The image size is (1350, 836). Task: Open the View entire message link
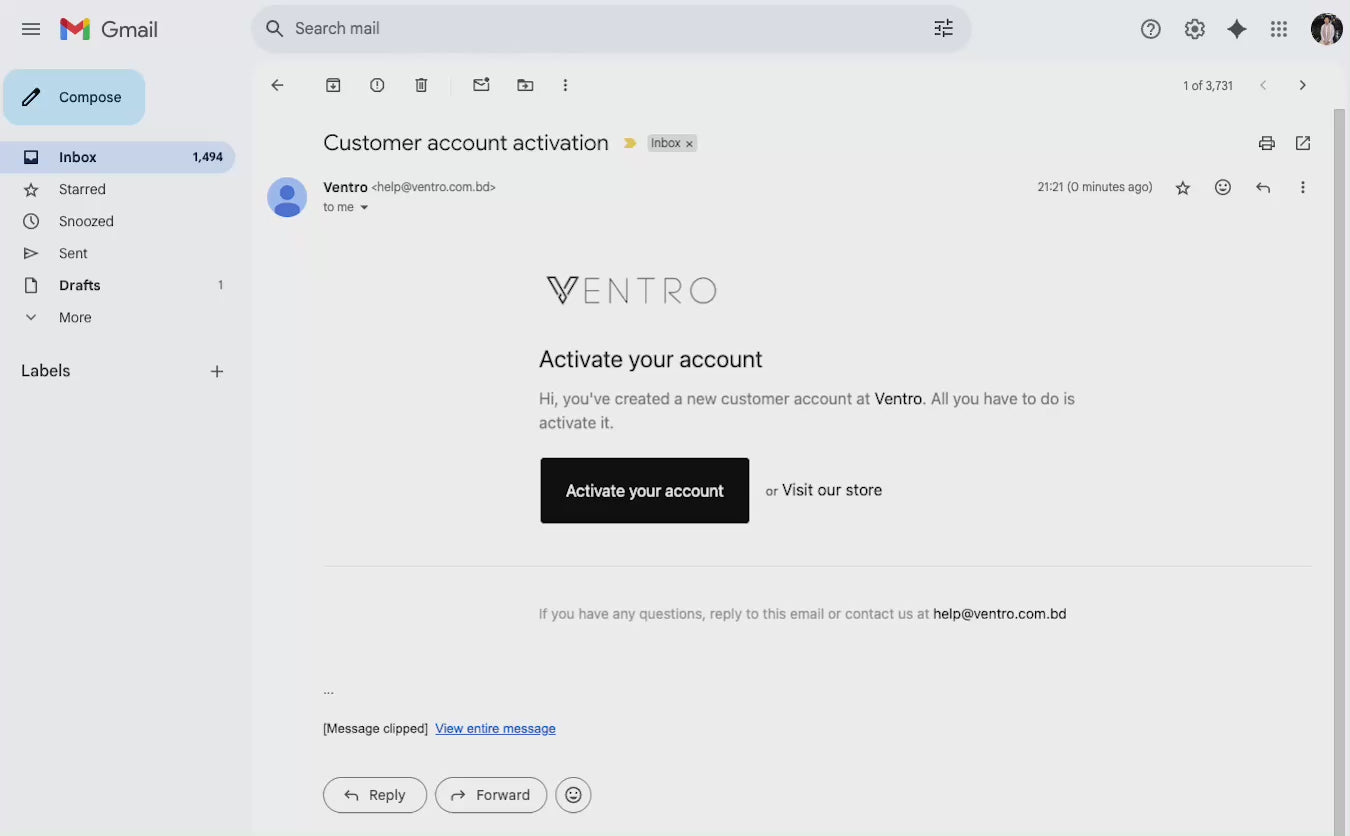click(495, 728)
